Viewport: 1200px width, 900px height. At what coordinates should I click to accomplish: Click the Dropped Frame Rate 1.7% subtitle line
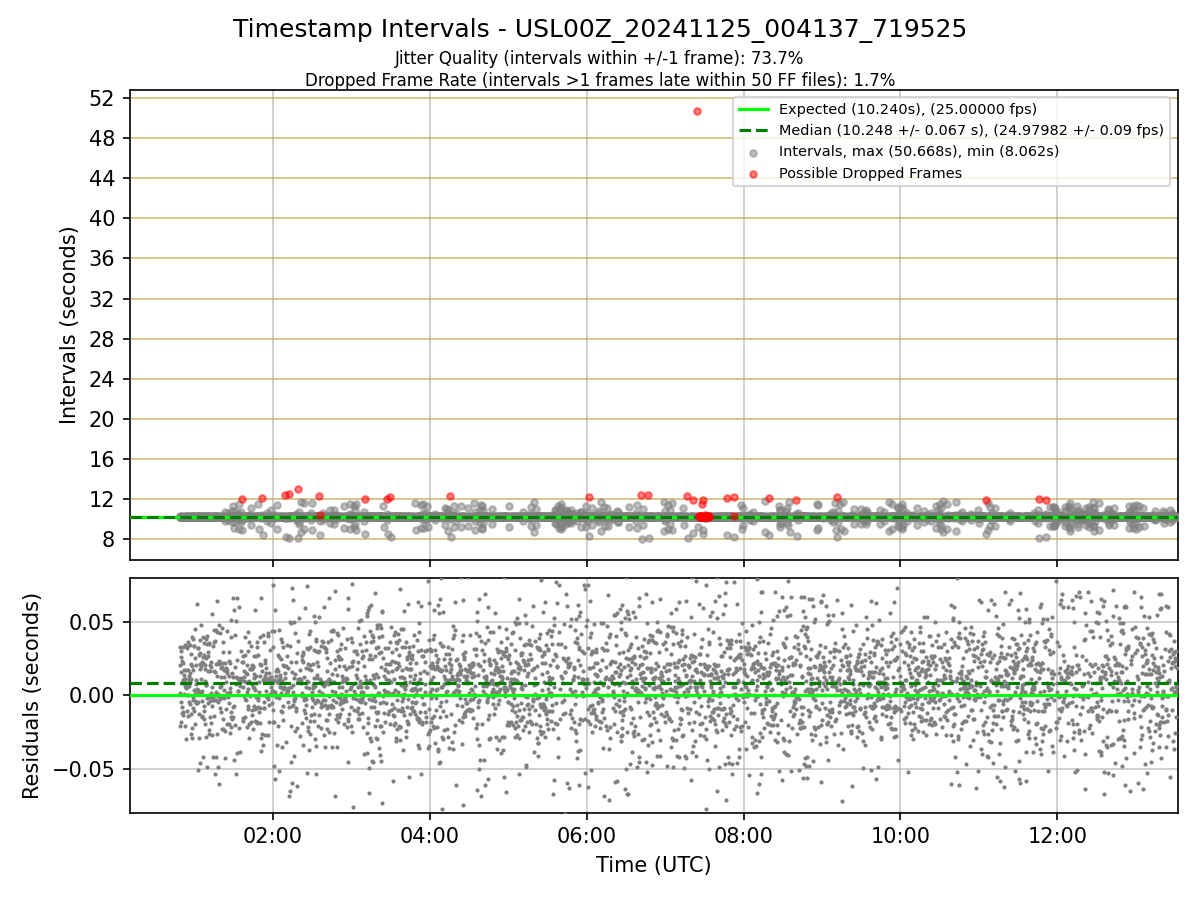click(600, 80)
